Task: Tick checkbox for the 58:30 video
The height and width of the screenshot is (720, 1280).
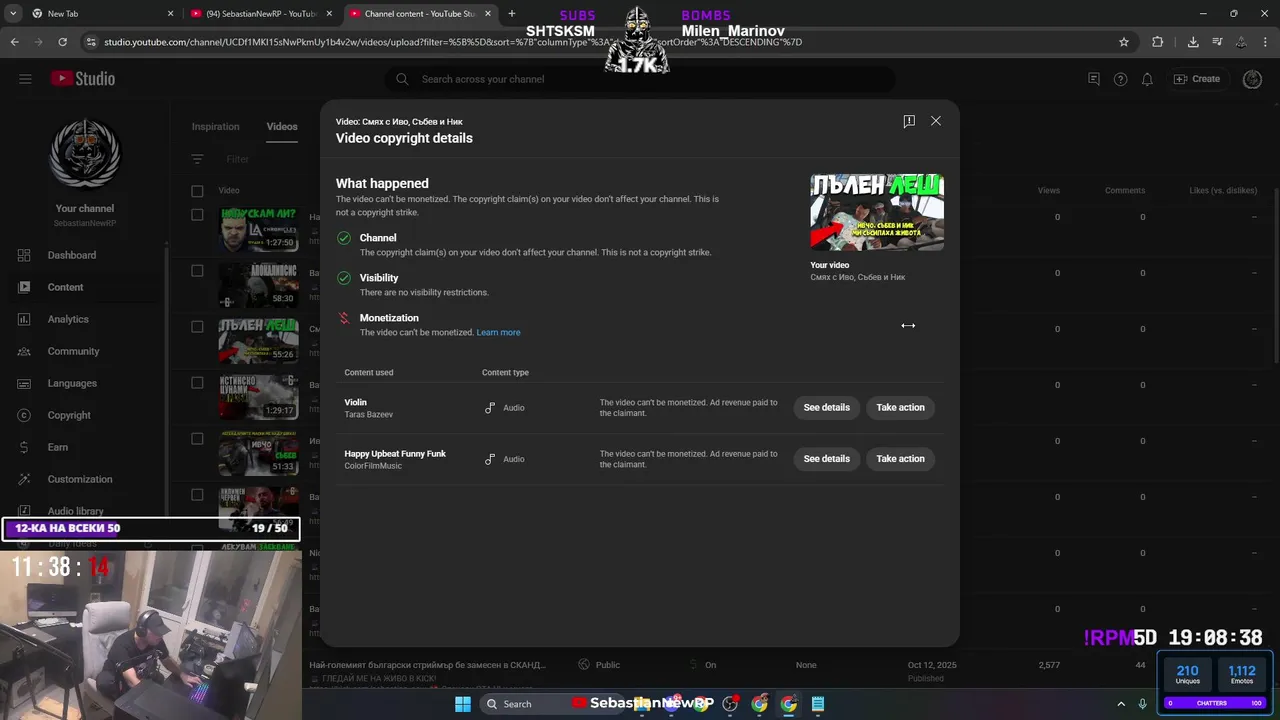Action: tap(197, 271)
